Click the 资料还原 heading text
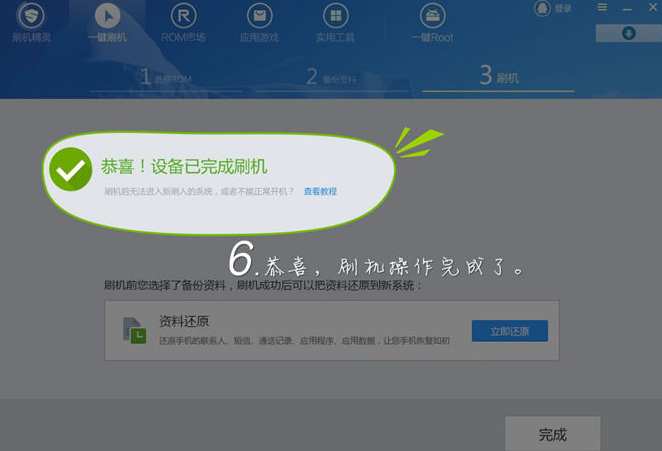Viewport: 662px width, 451px height. click(x=184, y=321)
